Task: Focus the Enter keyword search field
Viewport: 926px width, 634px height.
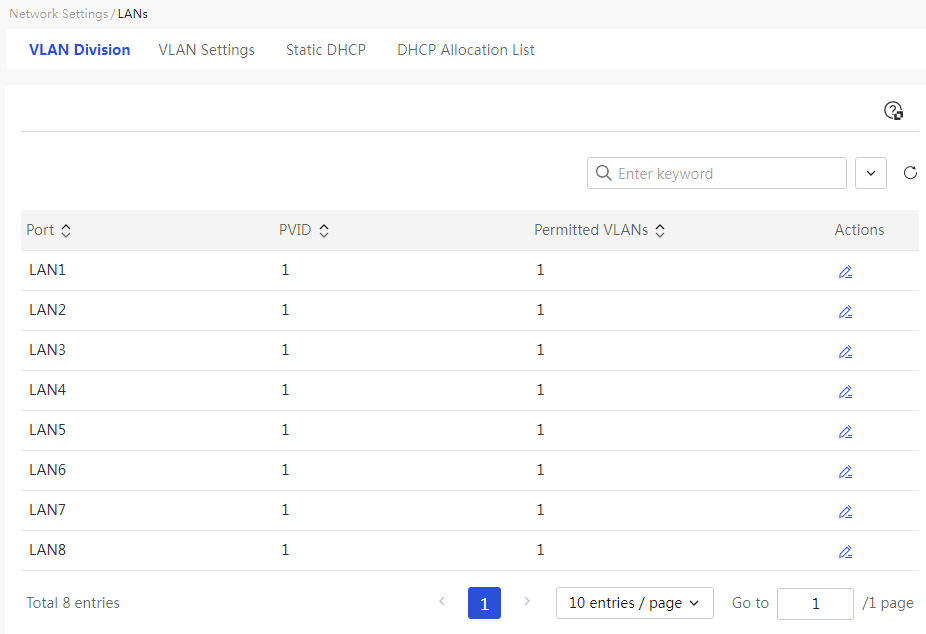Action: (716, 173)
